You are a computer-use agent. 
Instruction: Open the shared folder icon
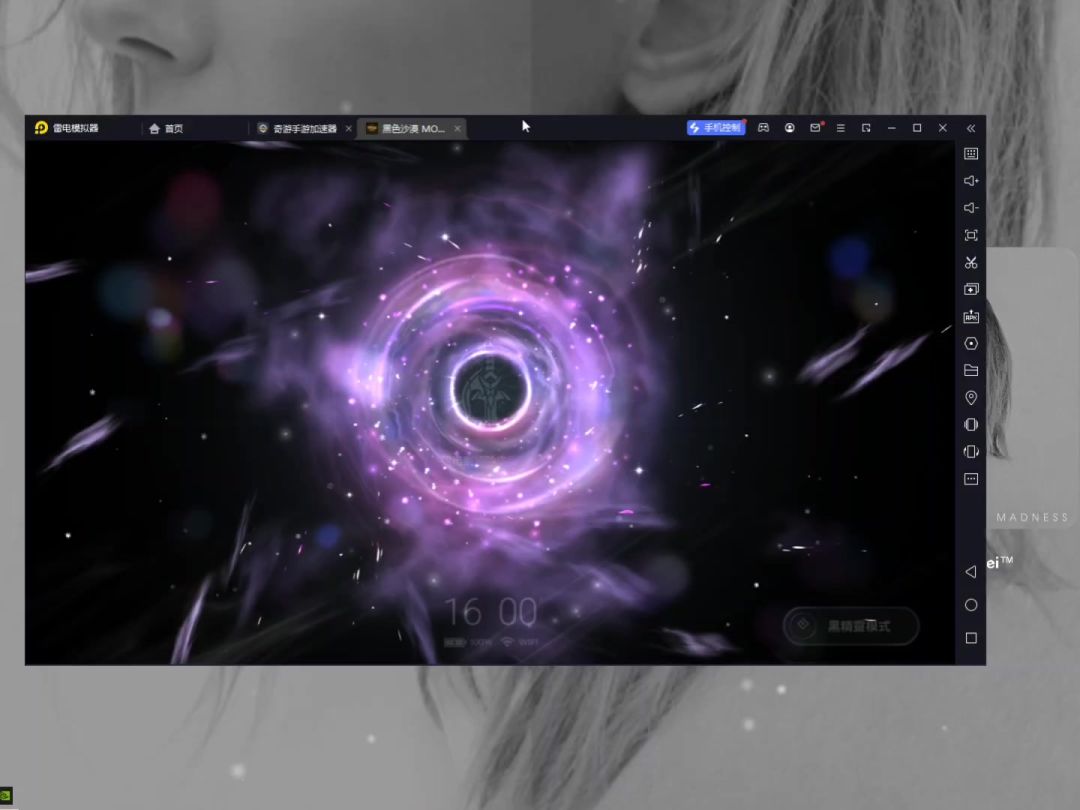970,370
